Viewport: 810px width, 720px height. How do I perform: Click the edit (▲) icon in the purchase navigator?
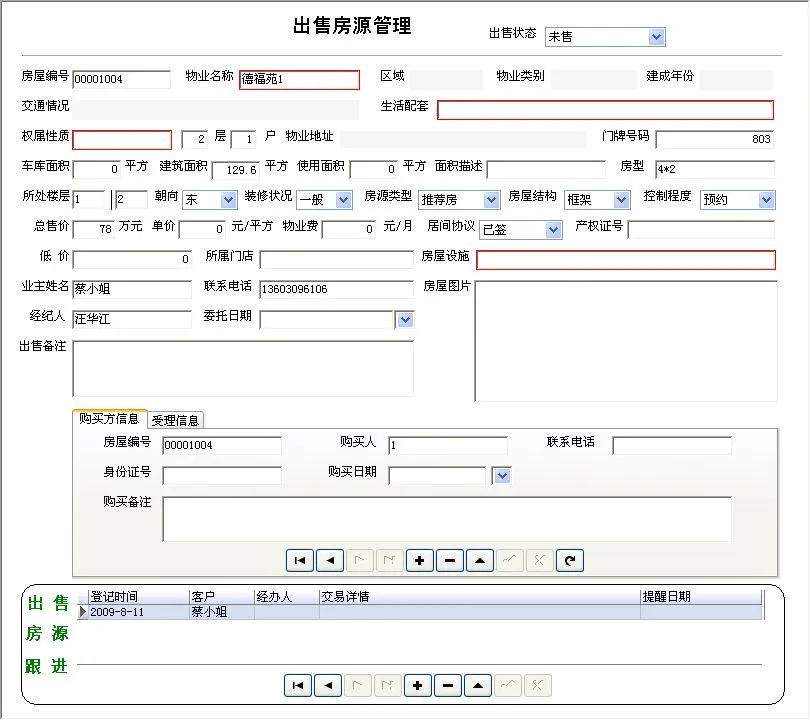pos(479,560)
